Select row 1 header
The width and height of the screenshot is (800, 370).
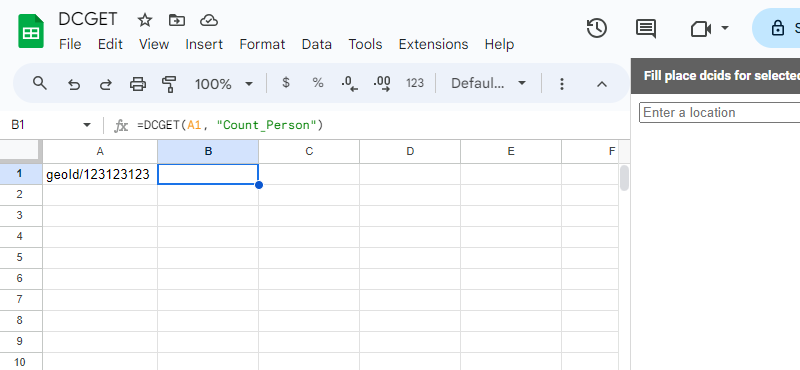pos(21,174)
